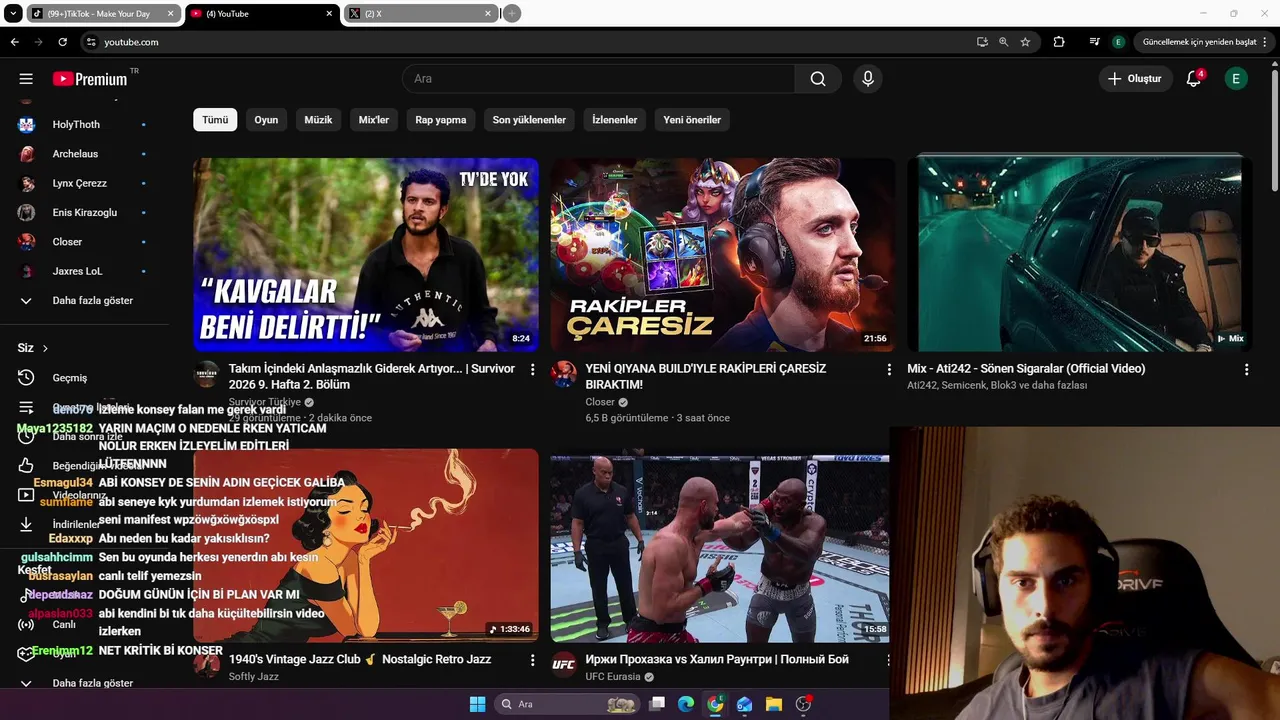1280x720 pixels.
Task: Open the Chrome three-dot menu
Action: coord(1267,42)
